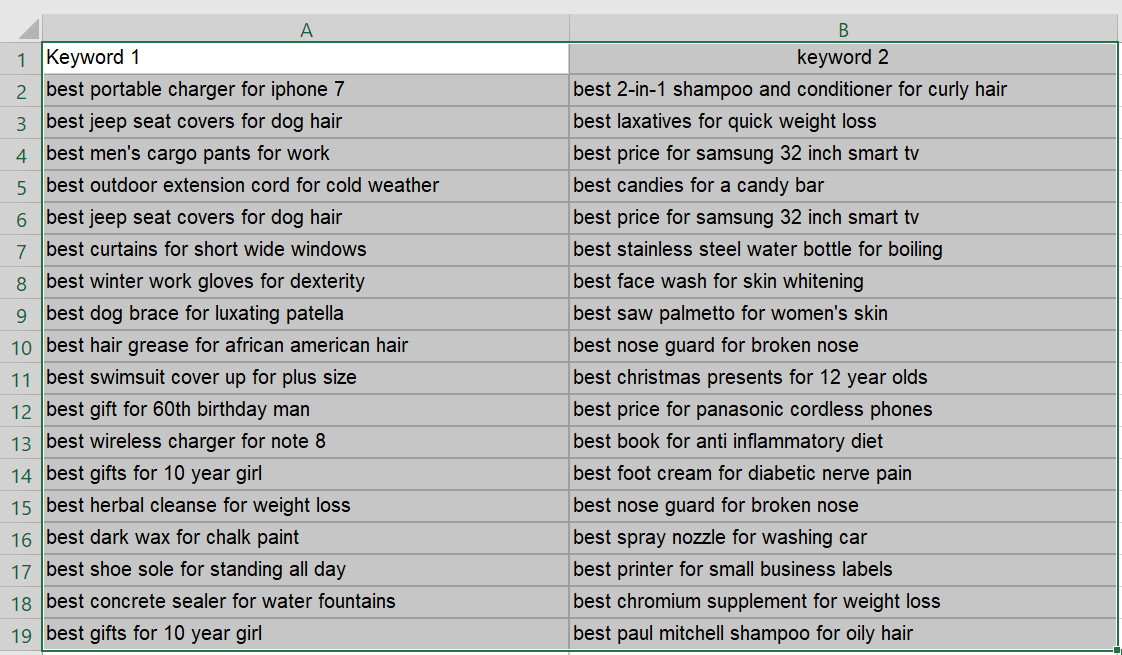Click cell 'best christmas presents for 12 year olds'

[843, 378]
